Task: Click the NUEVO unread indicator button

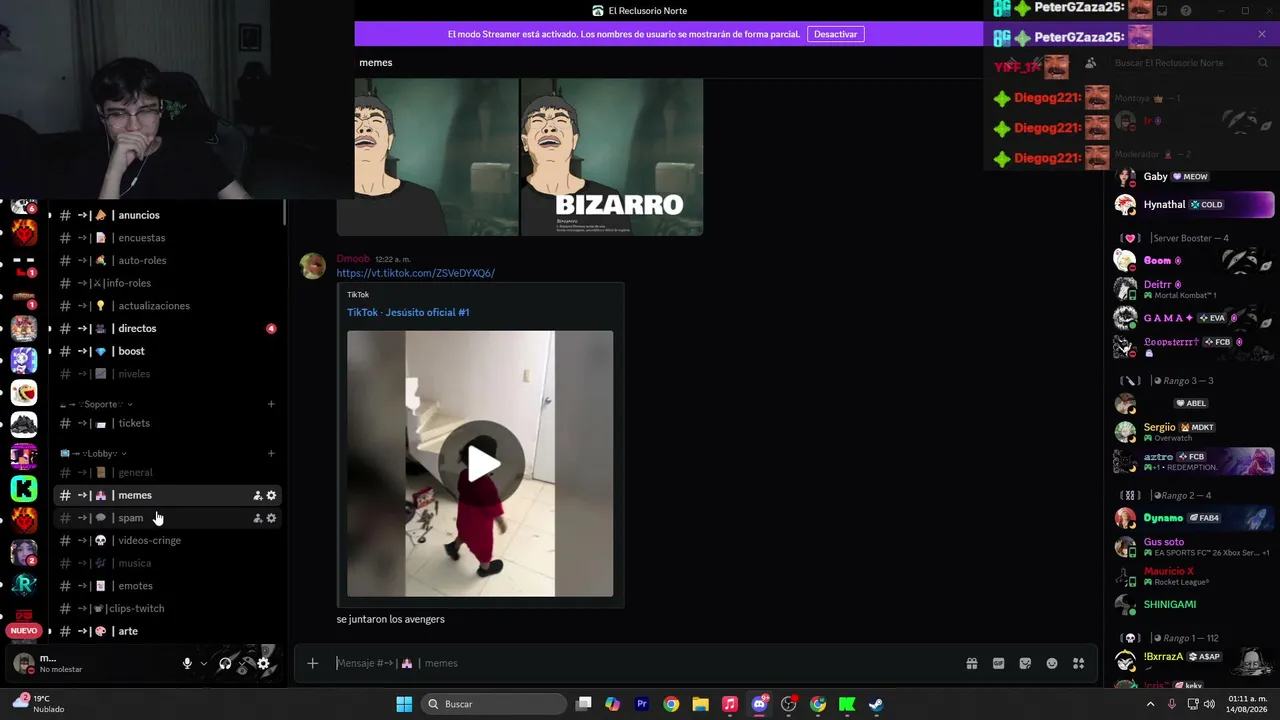Action: pyautogui.click(x=24, y=631)
